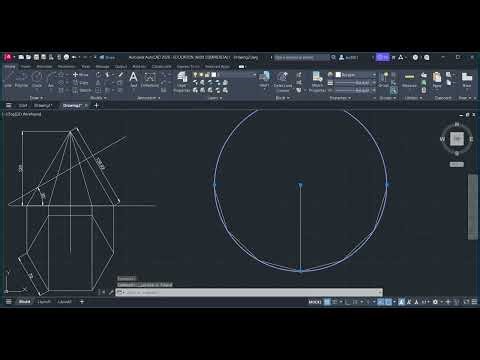Switch to the Model layout tab
Screen dimensions: 480x360
[x=24, y=302]
